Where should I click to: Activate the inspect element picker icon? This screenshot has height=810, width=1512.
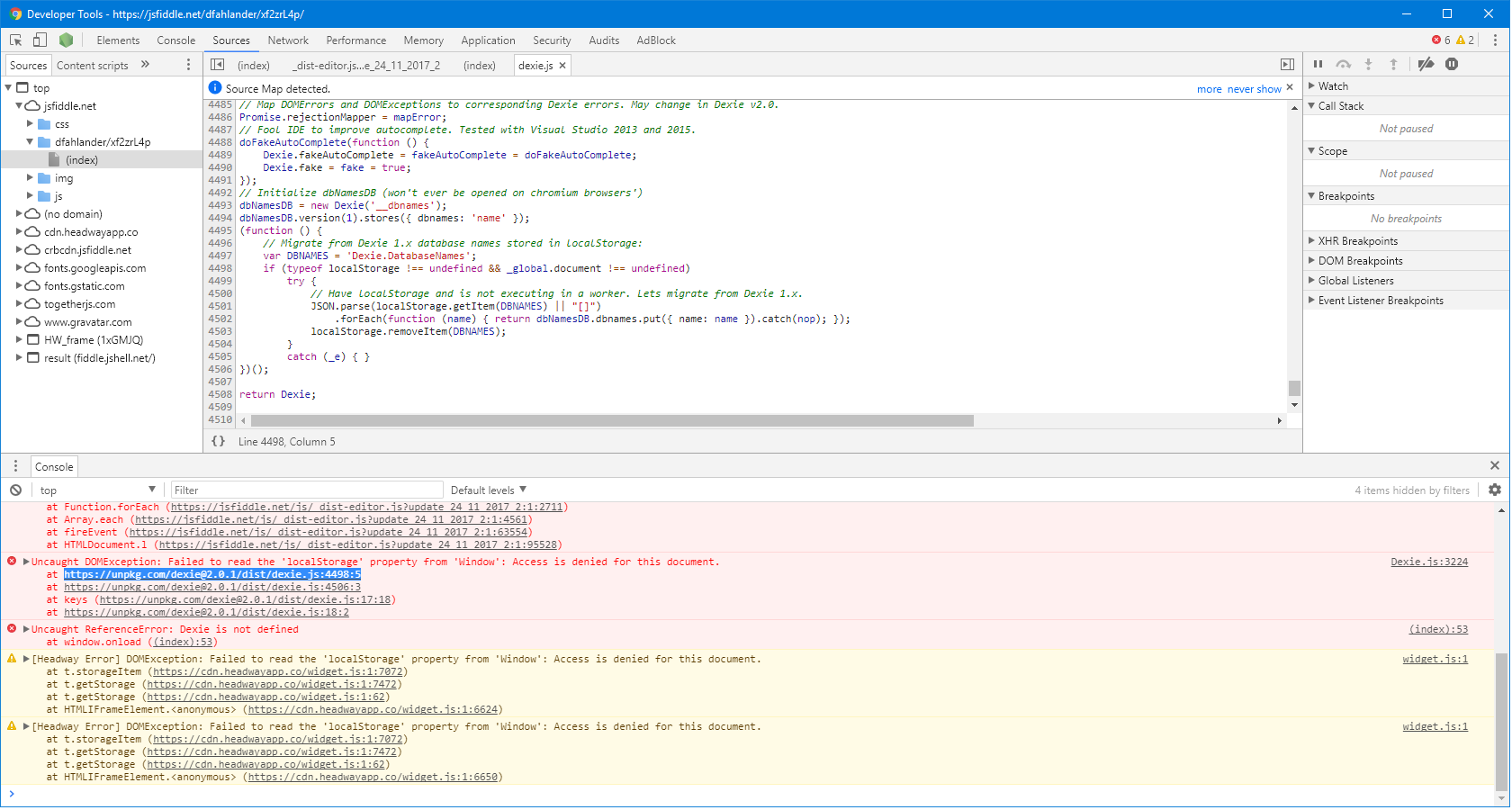[x=15, y=40]
